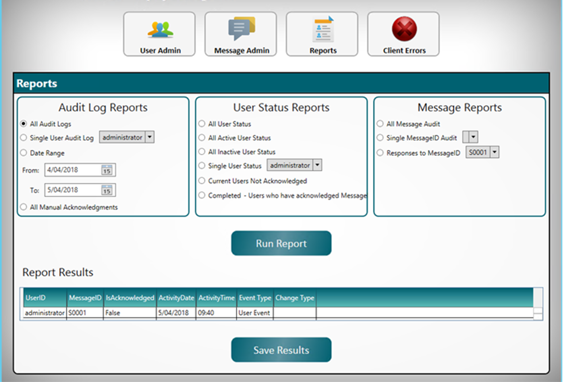This screenshot has height=382, width=563.
Task: Click the Report Results grid vertical scrollbar
Action: (538, 304)
